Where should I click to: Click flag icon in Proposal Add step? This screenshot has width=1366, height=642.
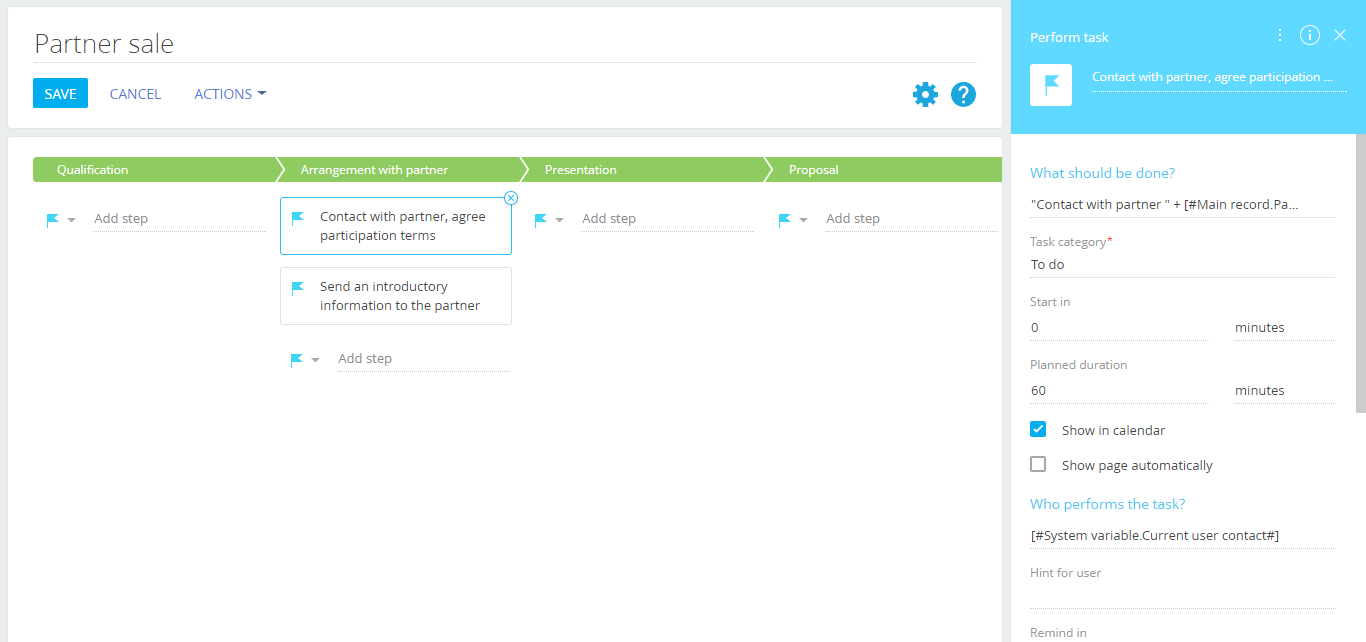point(785,219)
